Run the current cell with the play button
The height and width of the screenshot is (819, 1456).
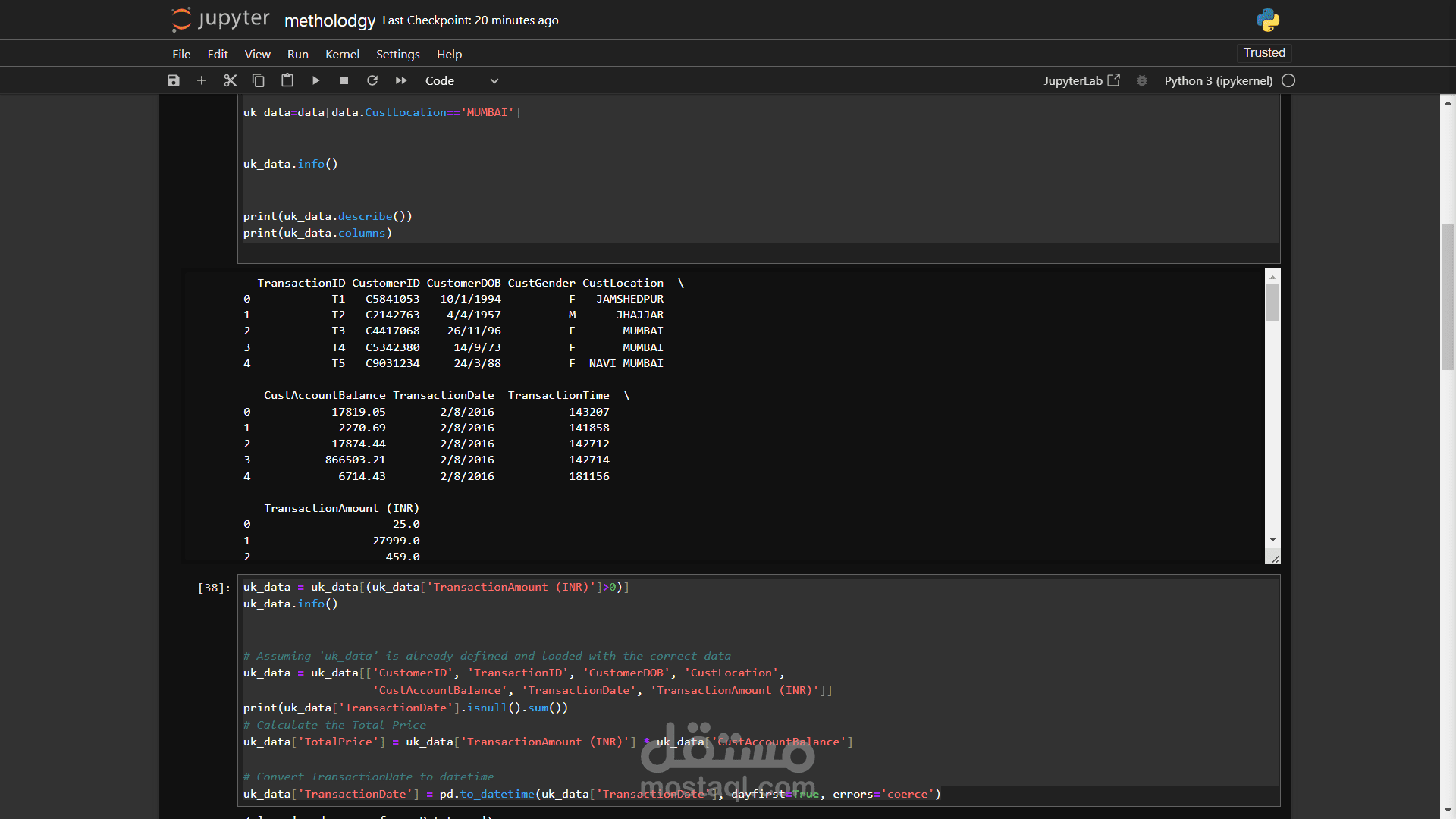[x=316, y=80]
